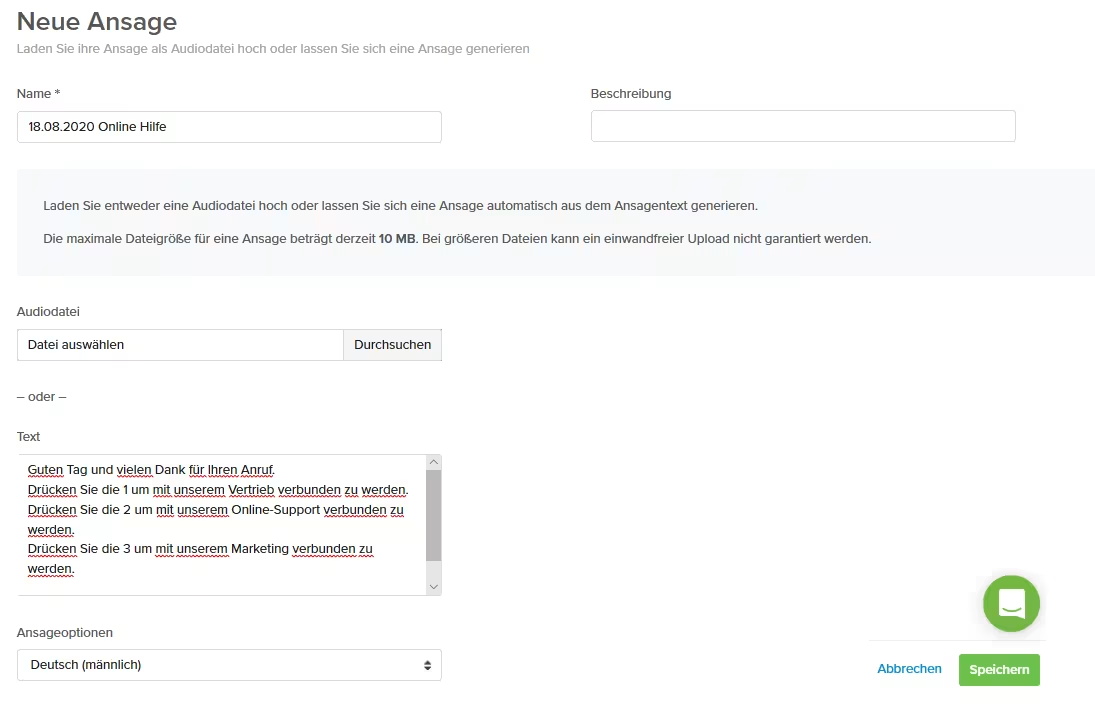Click the up arrow of the Text box scrollbar
Image resolution: width=1095 pixels, height=714 pixels.
433,462
